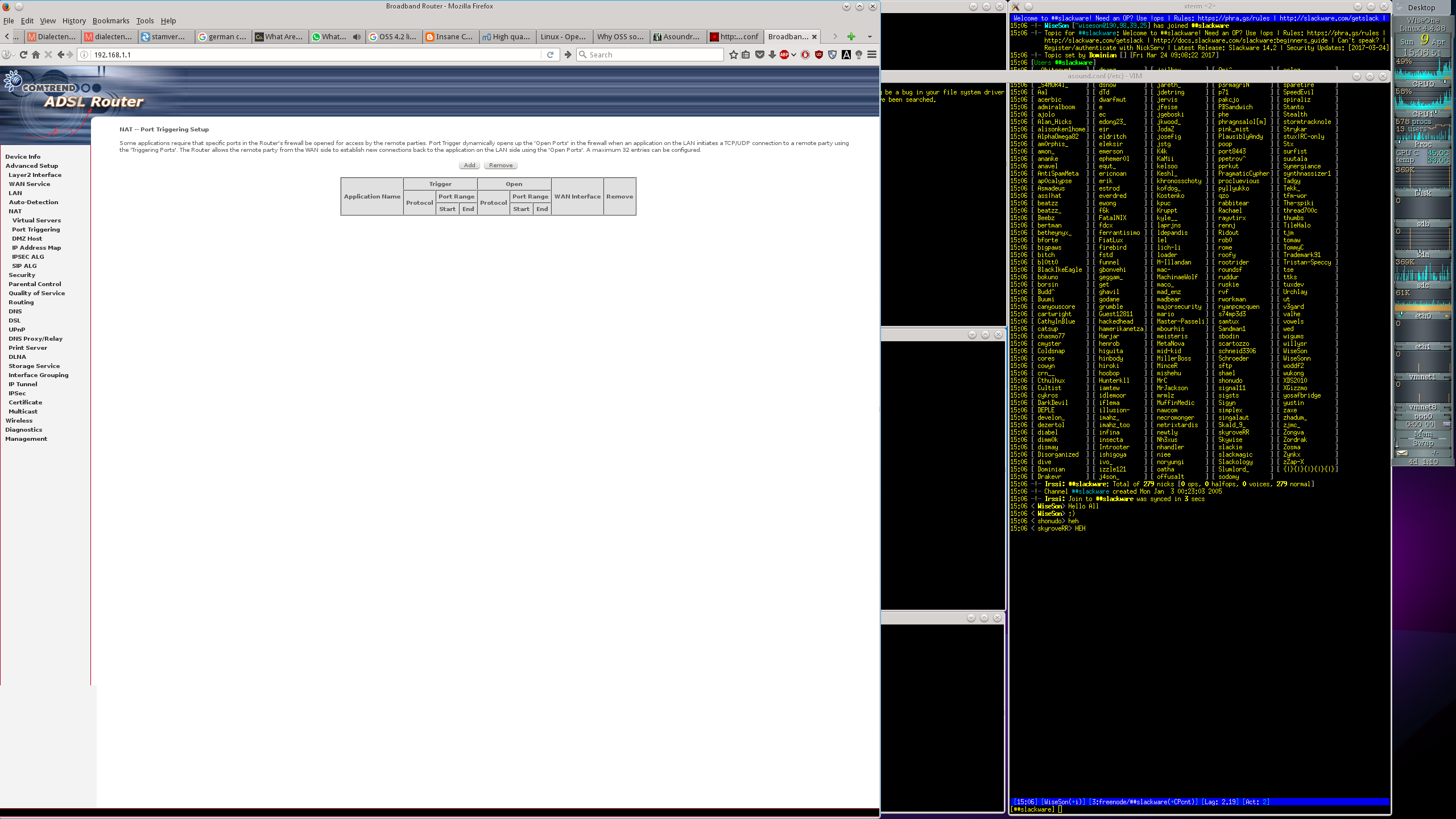This screenshot has width=1456, height=819.
Task: Open Firefox hamburger menu
Action: pos(872,55)
